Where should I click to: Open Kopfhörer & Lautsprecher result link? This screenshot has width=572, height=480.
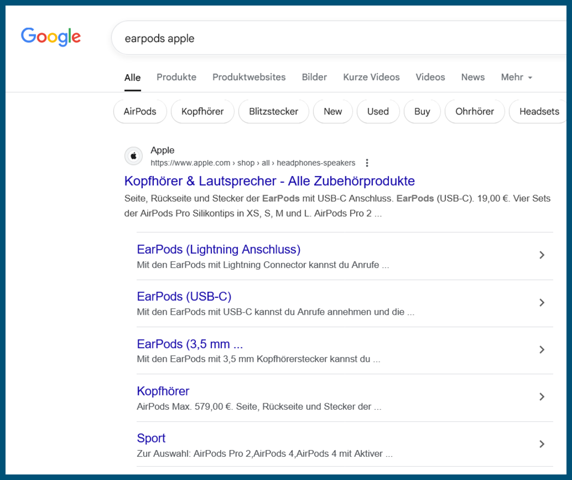(x=270, y=181)
